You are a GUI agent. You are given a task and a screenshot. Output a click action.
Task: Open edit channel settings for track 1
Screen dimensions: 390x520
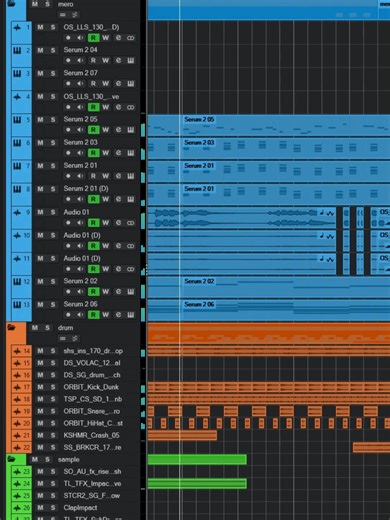(118, 38)
